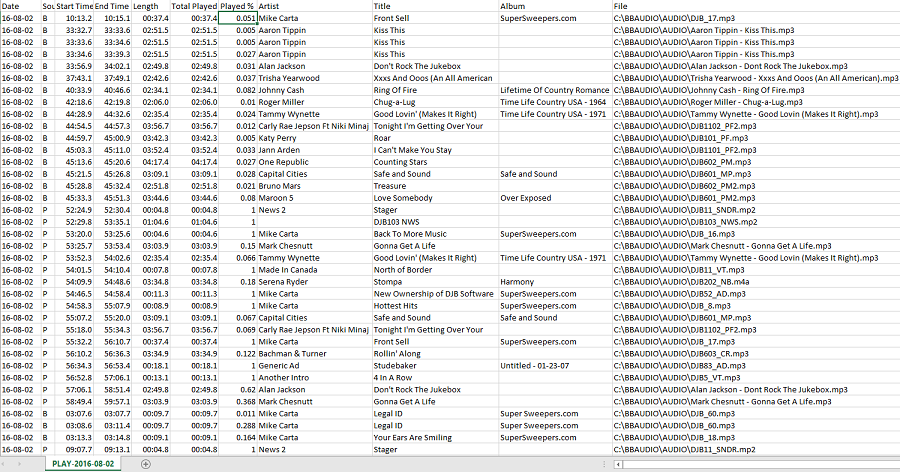Screen dimensions: 900x472
Task: Select the DJB603_CR.mp3 file path cell
Action: click(756, 354)
